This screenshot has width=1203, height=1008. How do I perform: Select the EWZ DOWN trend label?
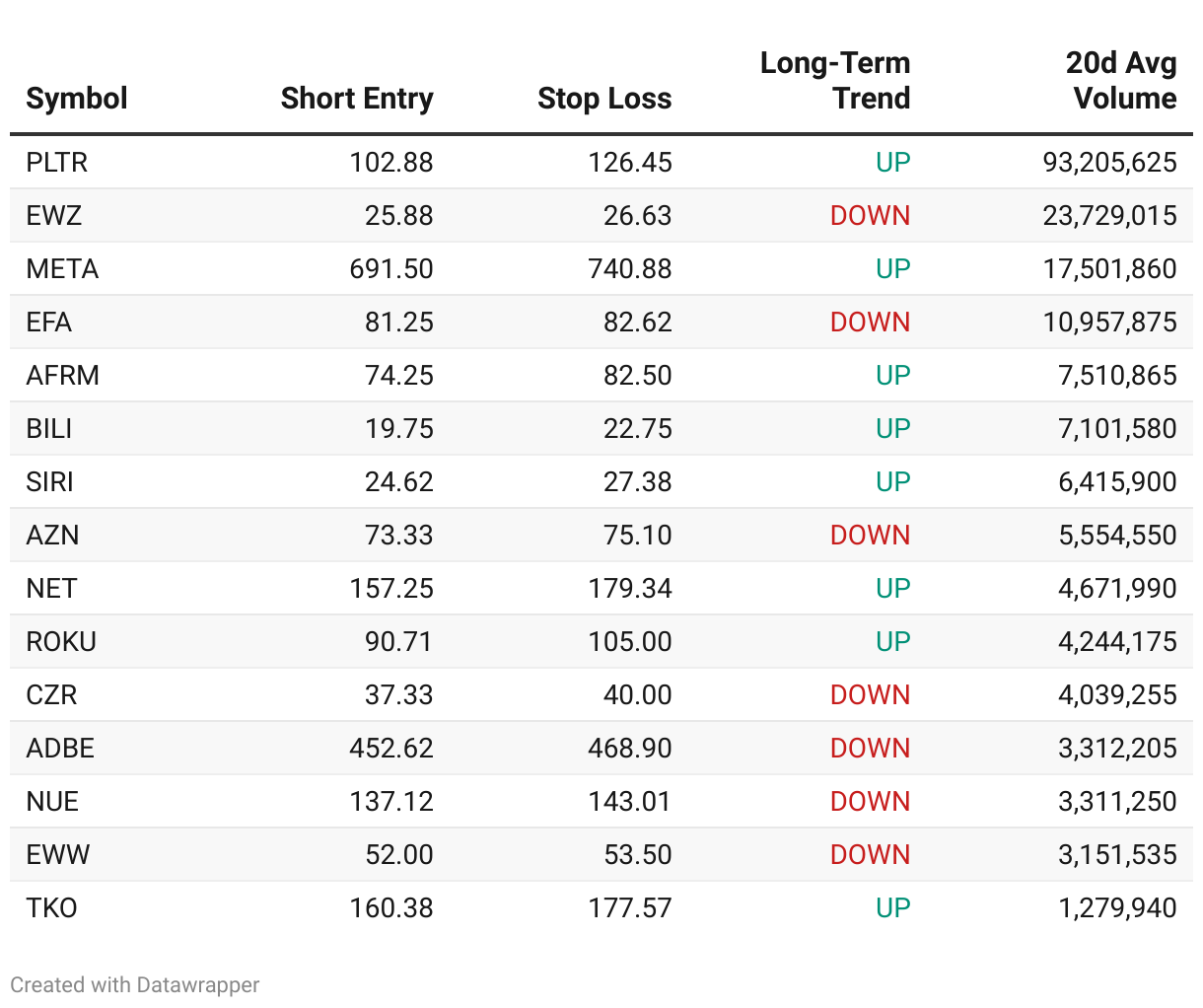click(870, 215)
